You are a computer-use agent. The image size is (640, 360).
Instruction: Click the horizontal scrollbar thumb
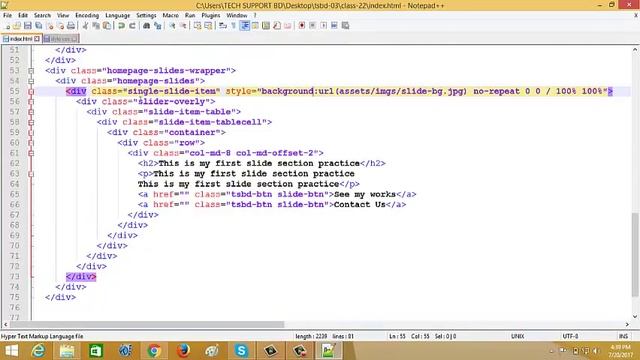point(147,324)
